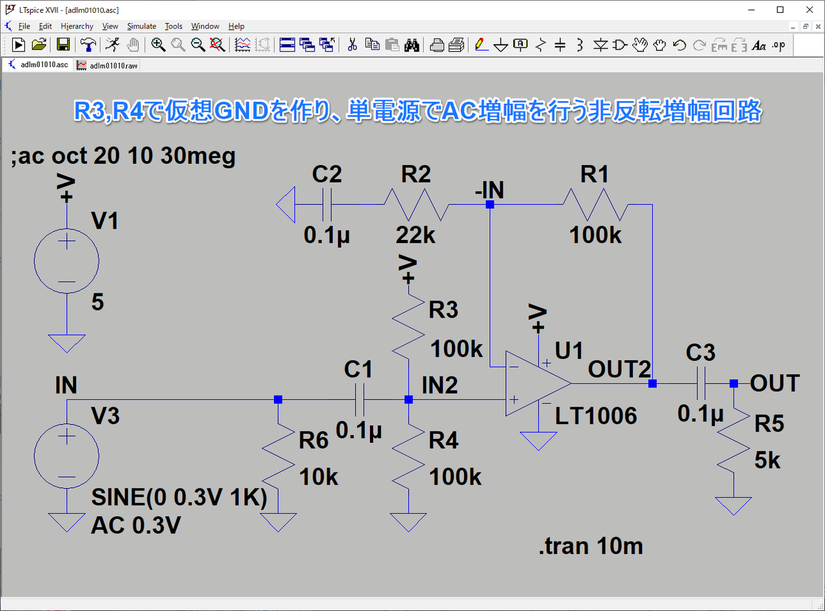Create a new schematic from the toolbar

click(x=18, y=45)
